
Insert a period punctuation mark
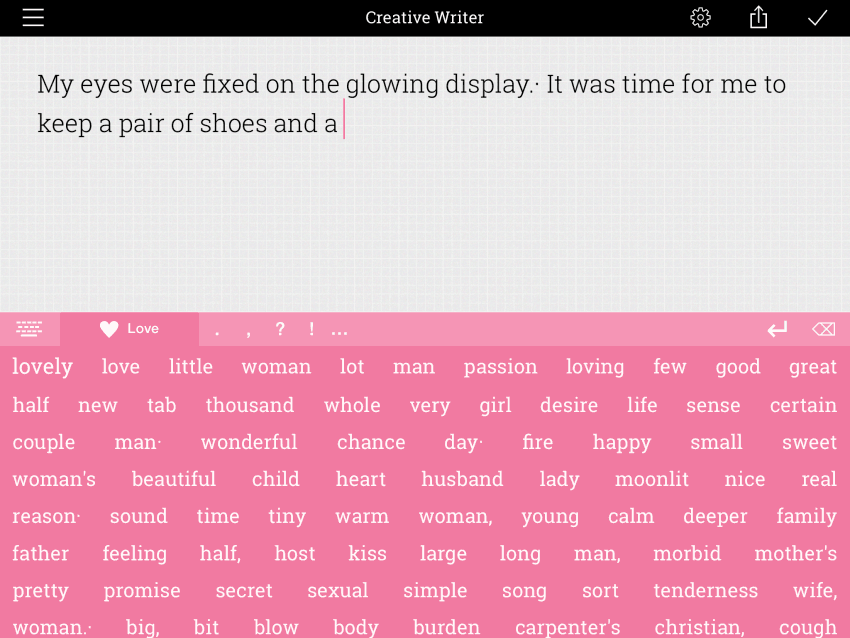217,330
